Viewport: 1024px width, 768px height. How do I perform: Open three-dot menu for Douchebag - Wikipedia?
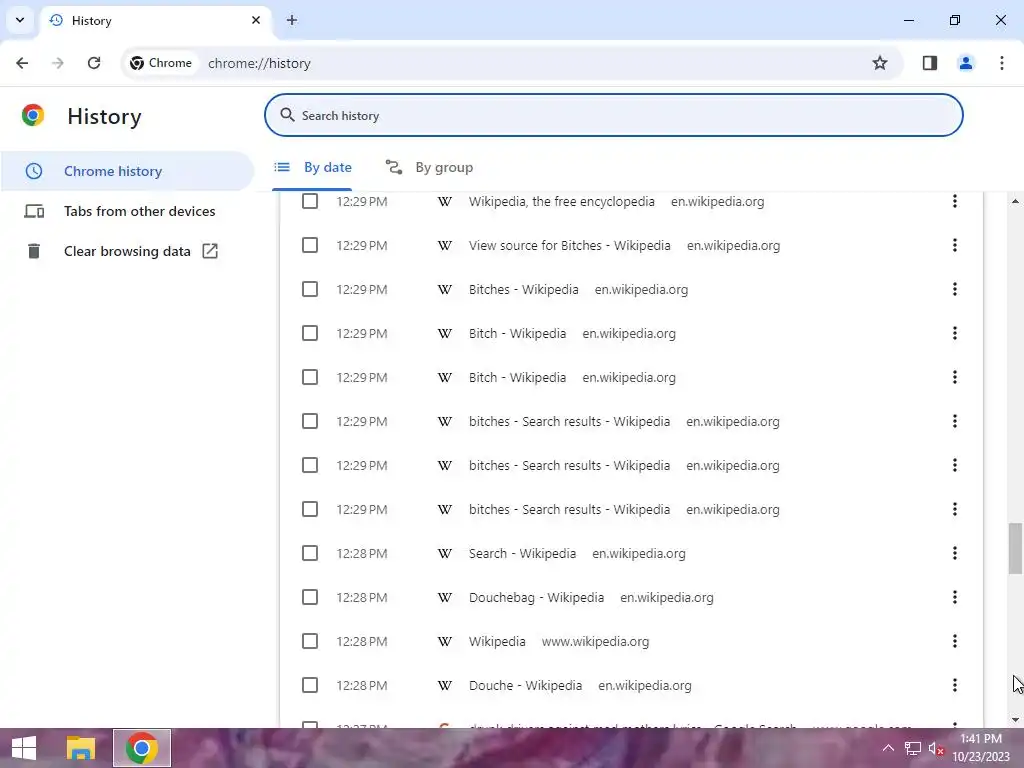pyautogui.click(x=955, y=597)
